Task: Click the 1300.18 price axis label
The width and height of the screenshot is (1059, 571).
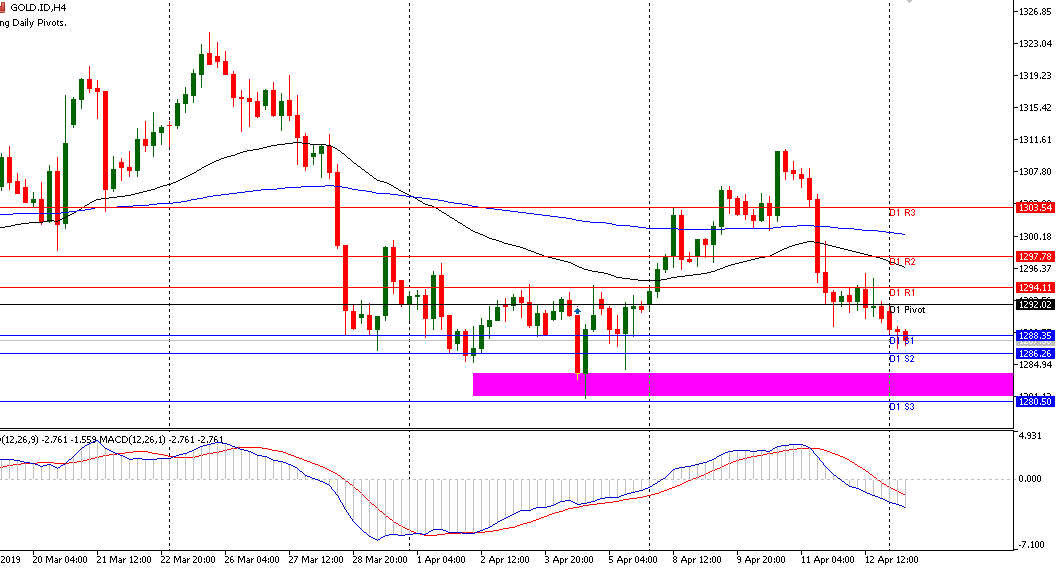Action: (1035, 237)
